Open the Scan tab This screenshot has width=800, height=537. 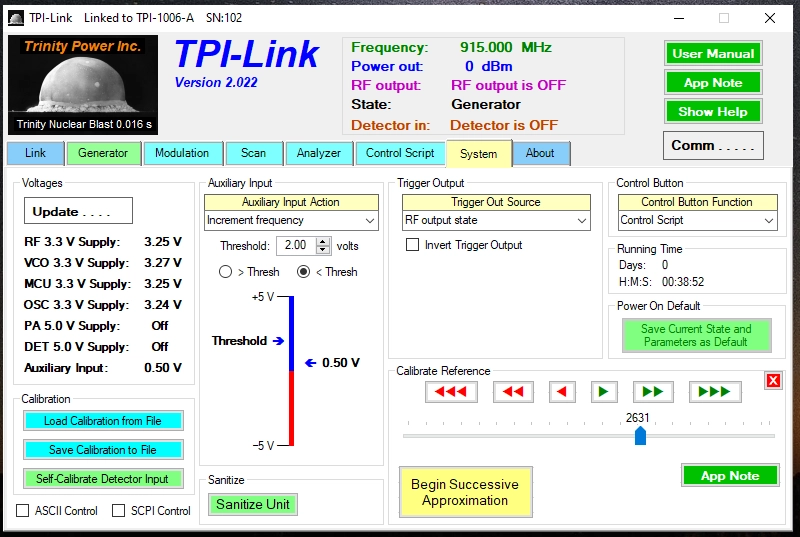(x=254, y=153)
